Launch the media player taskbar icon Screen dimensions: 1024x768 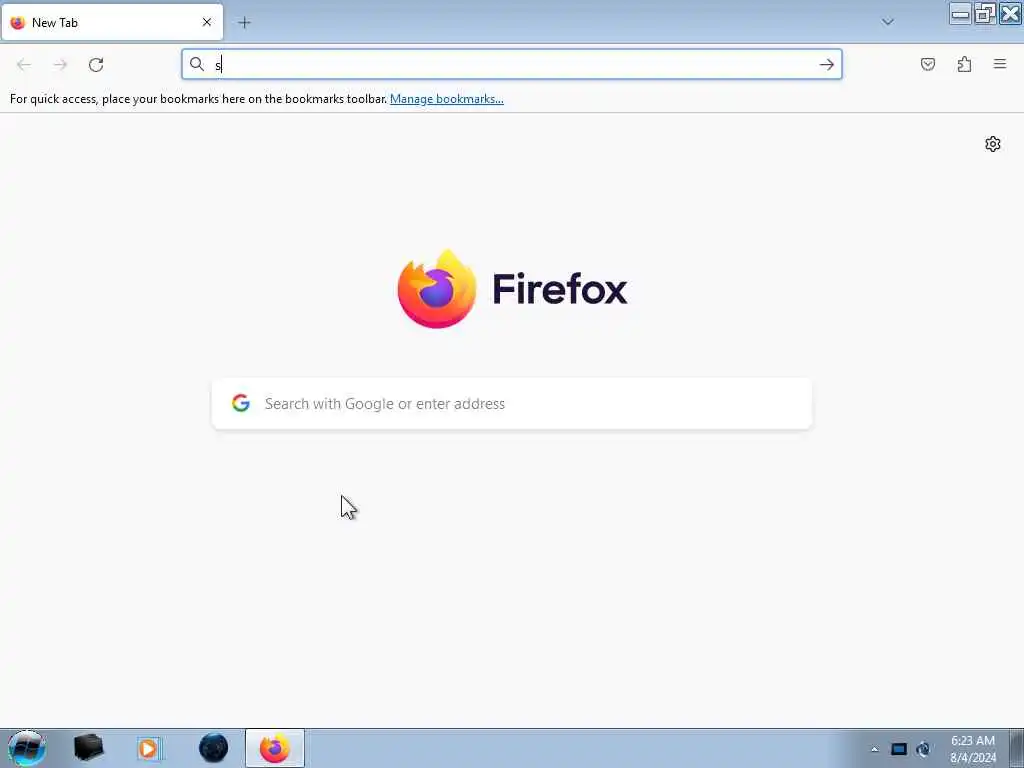click(149, 748)
